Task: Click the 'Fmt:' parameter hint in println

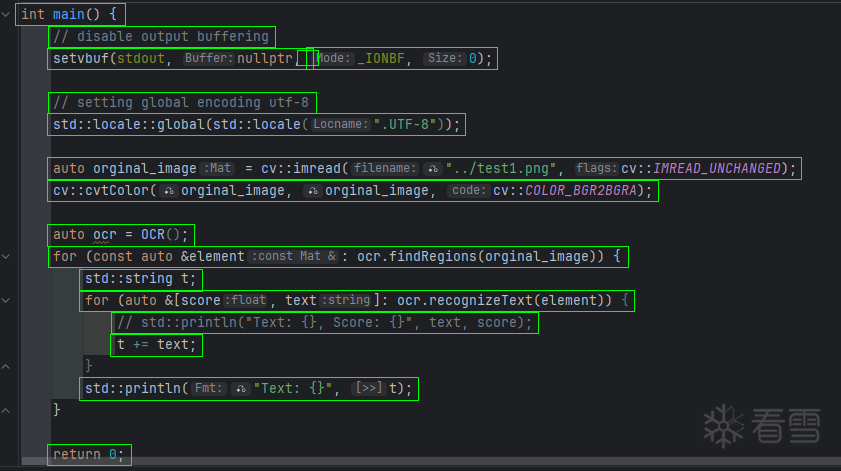Action: 209,388
